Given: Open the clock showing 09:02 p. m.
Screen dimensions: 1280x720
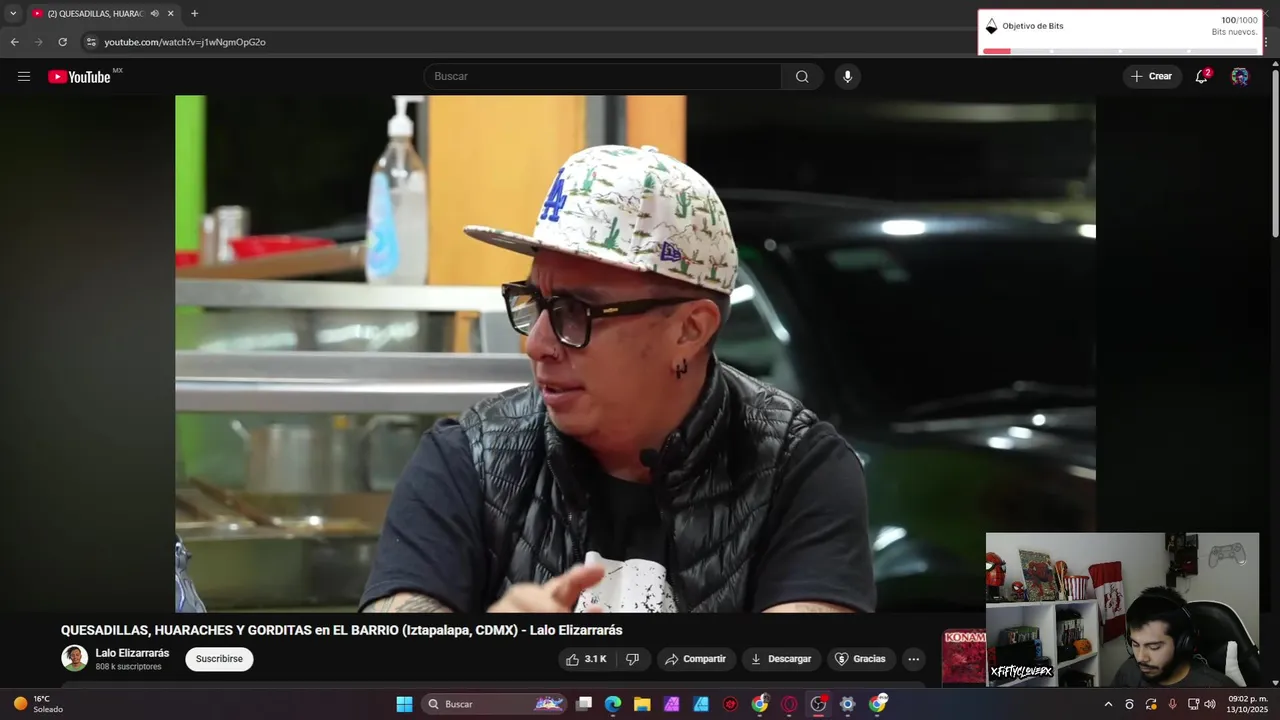Looking at the screenshot, I should coord(1246,704).
